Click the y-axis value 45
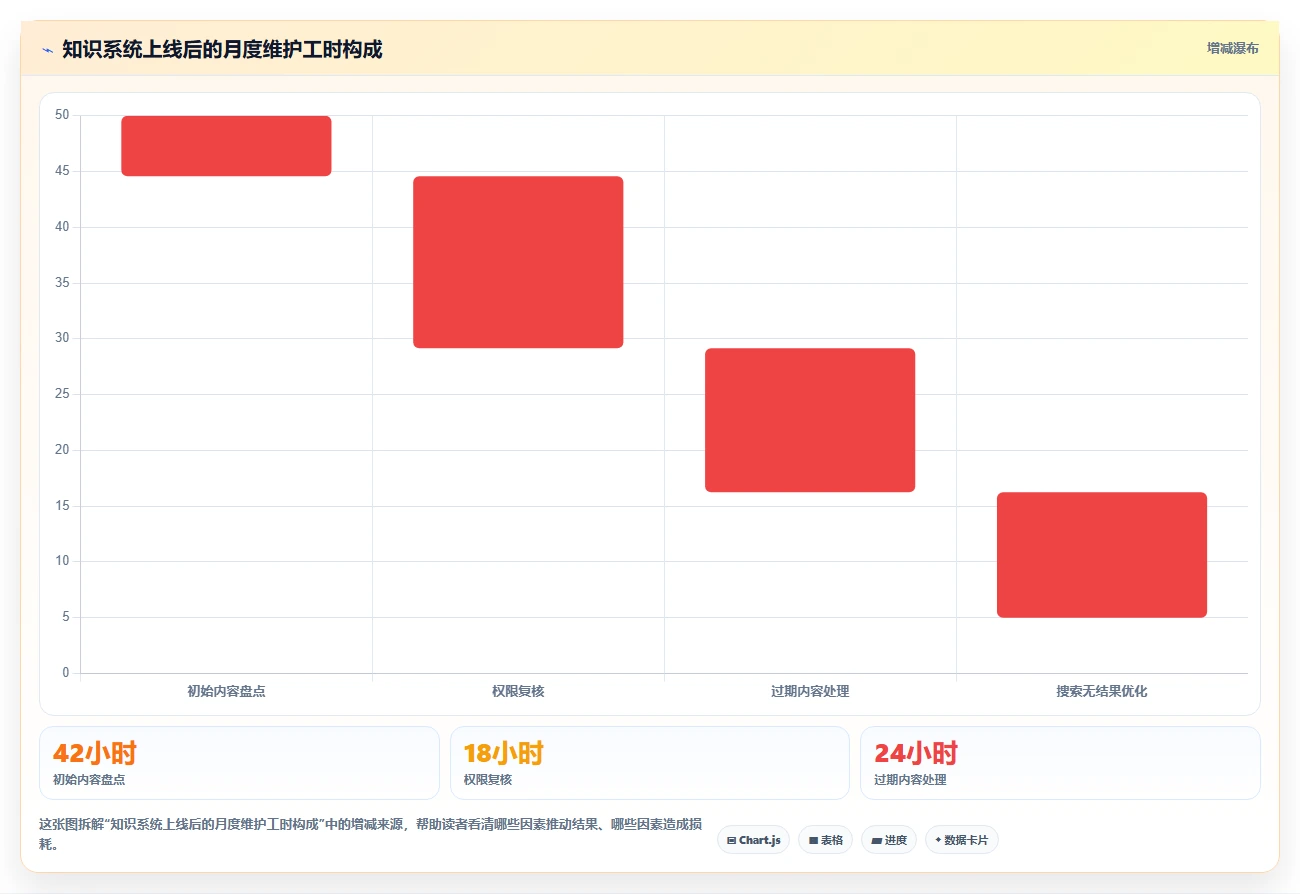 (62, 171)
